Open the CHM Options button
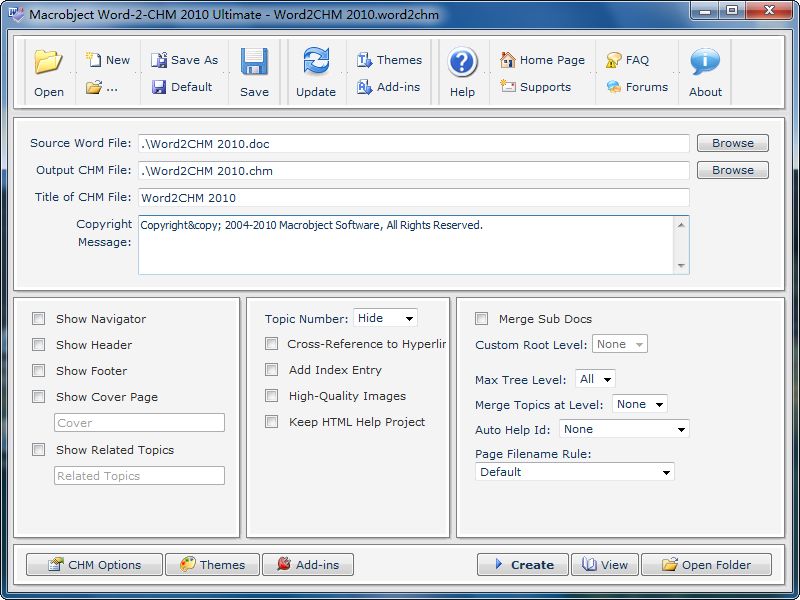The width and height of the screenshot is (800, 600). 94,565
